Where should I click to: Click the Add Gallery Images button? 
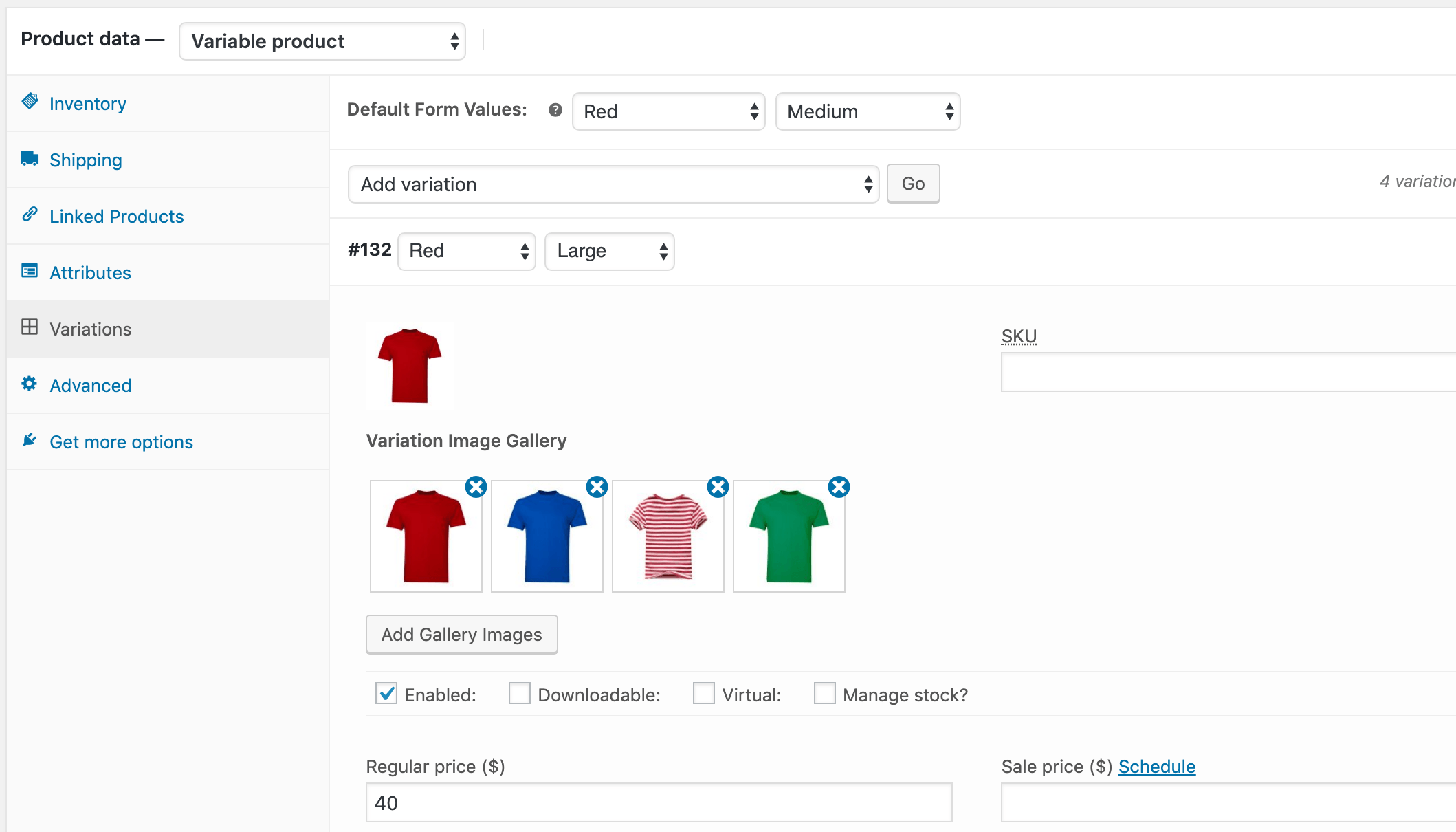tap(462, 634)
